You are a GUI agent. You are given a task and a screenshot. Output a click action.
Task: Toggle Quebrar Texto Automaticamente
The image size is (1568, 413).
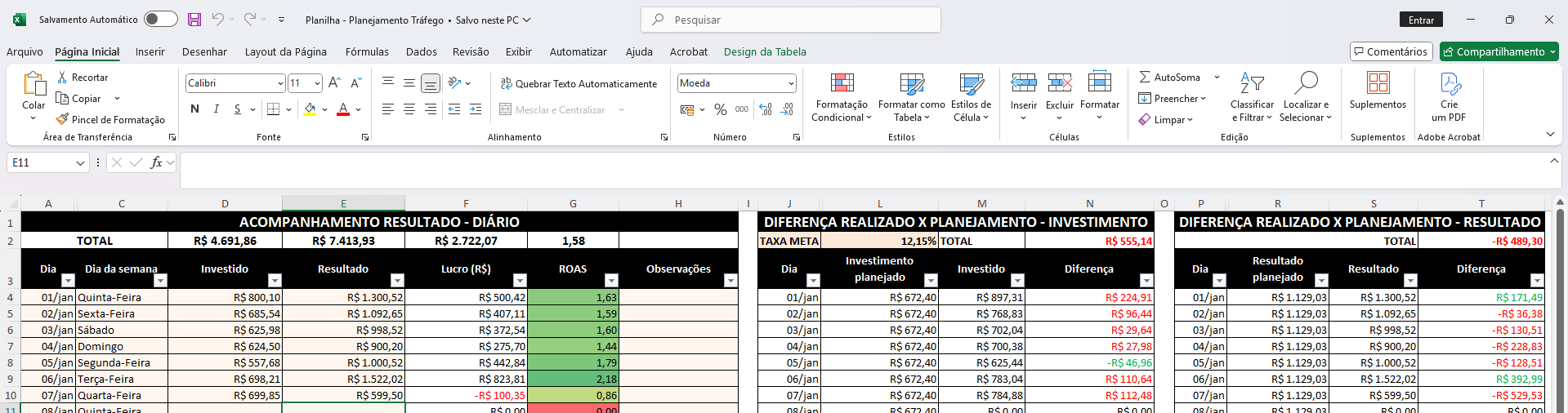[579, 83]
